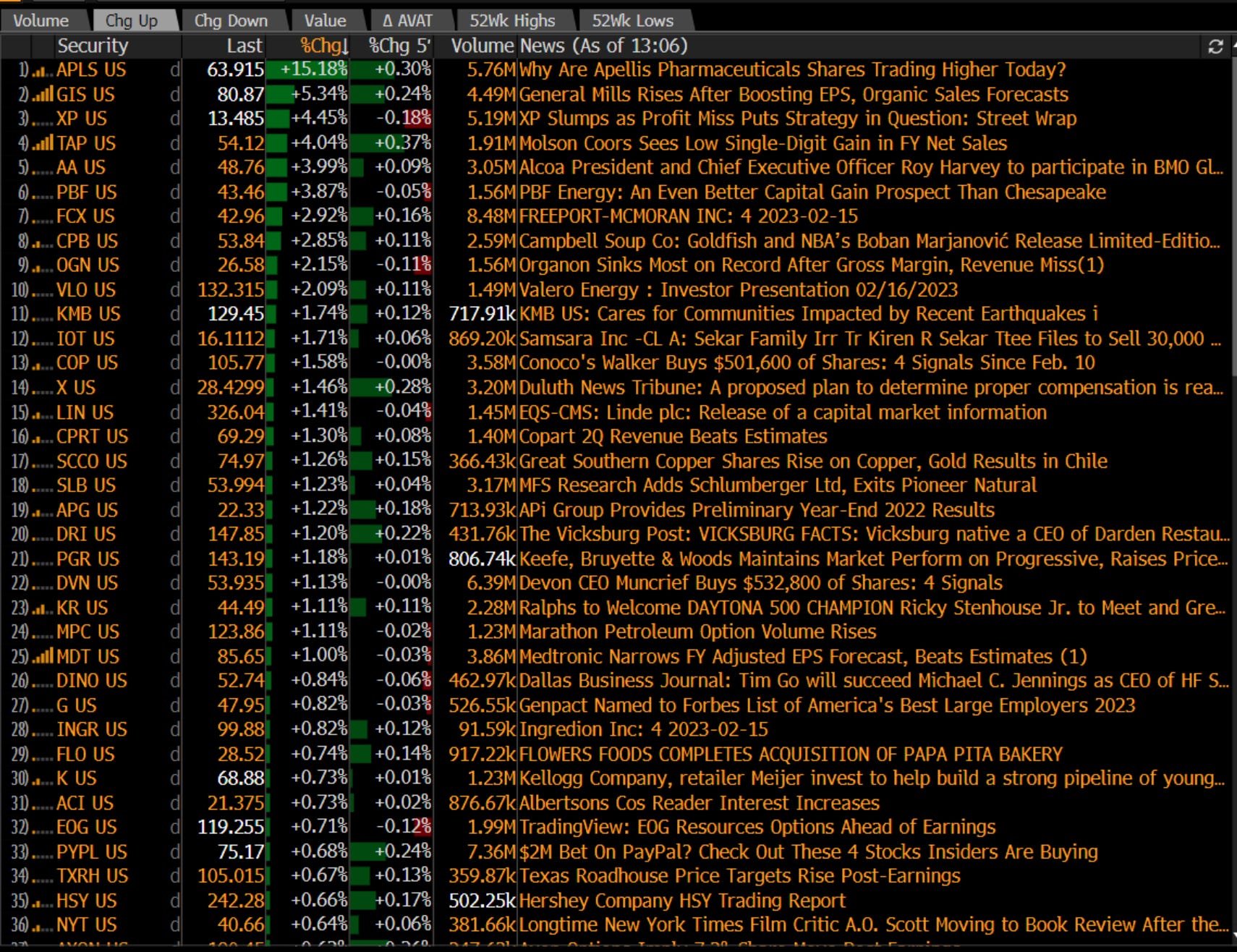This screenshot has width=1237, height=952.
Task: Select the DVN US security
Action: [87, 583]
